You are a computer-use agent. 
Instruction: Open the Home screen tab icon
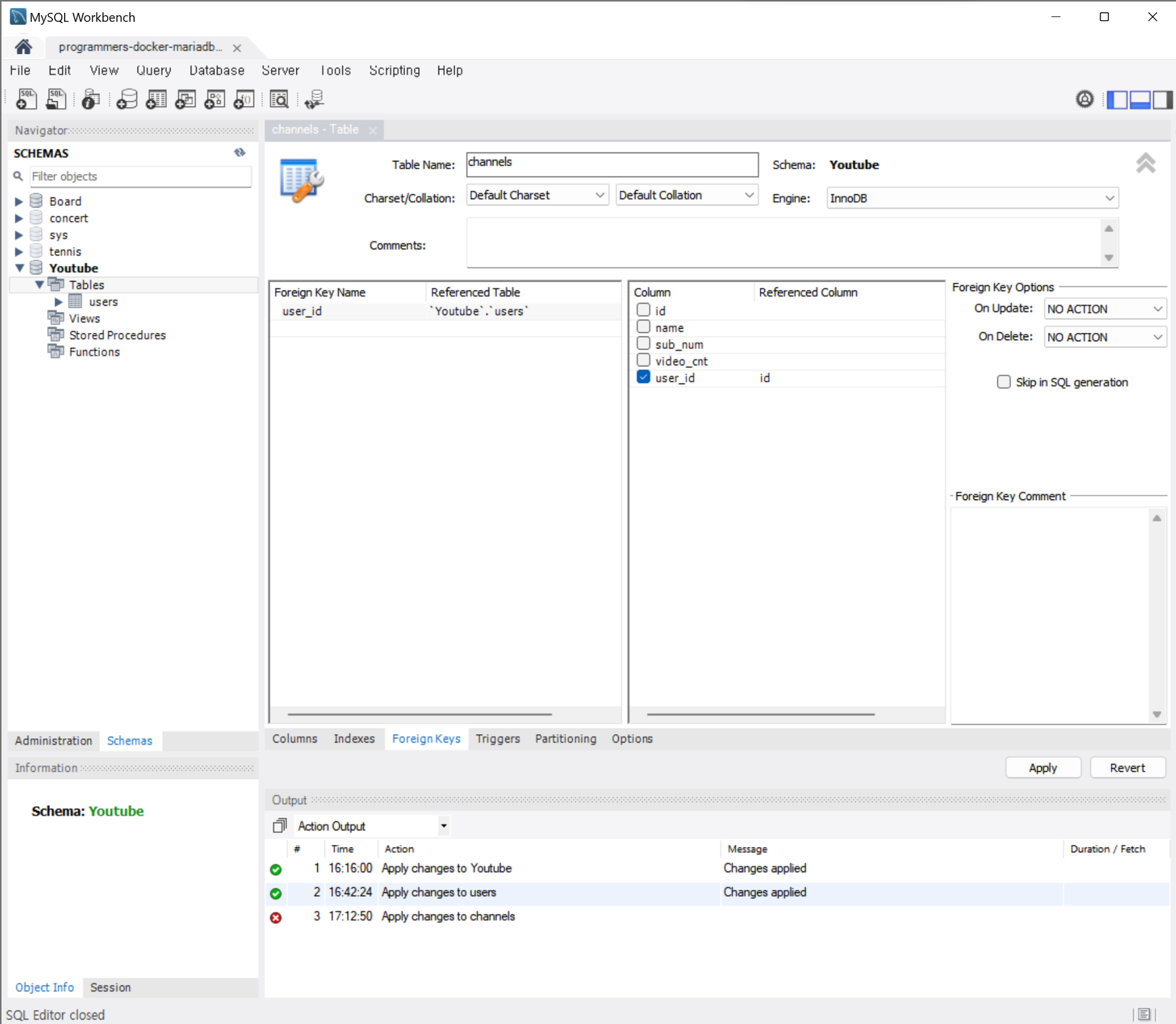point(24,47)
